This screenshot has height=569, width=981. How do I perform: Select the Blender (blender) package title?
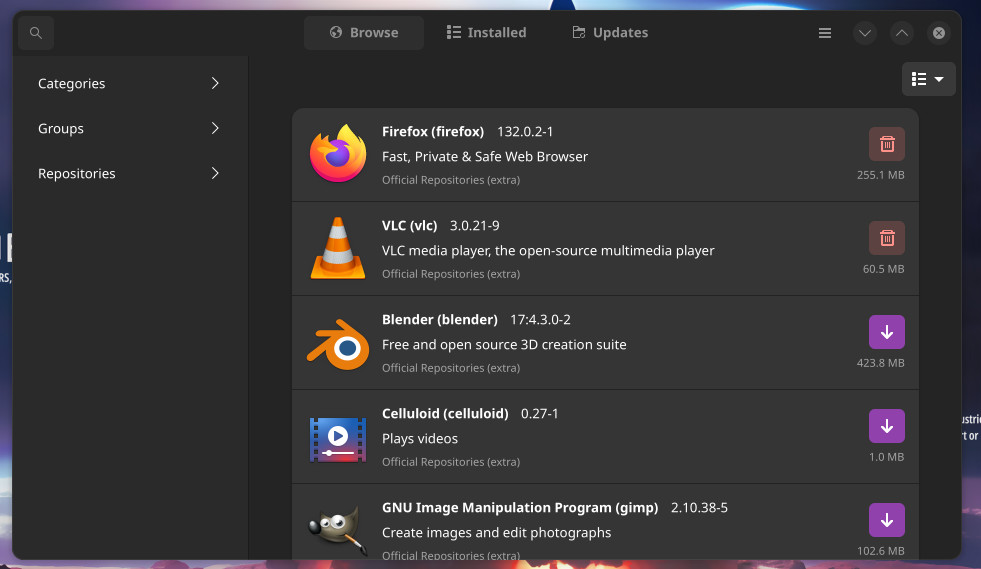pyautogui.click(x=440, y=319)
